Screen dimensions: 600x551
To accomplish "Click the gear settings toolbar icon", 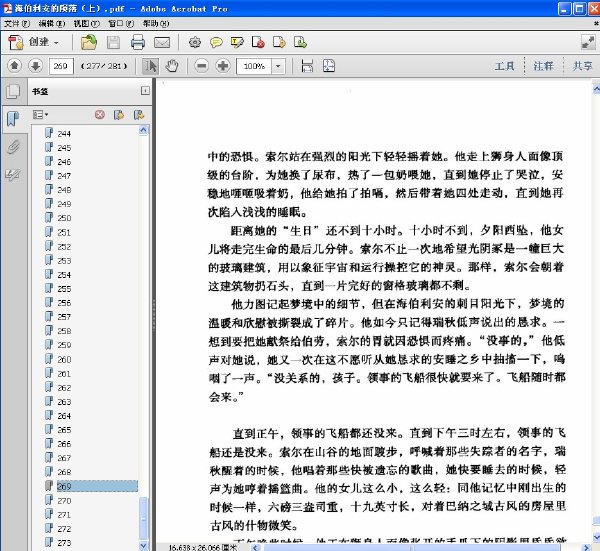I will pyautogui.click(x=195, y=42).
